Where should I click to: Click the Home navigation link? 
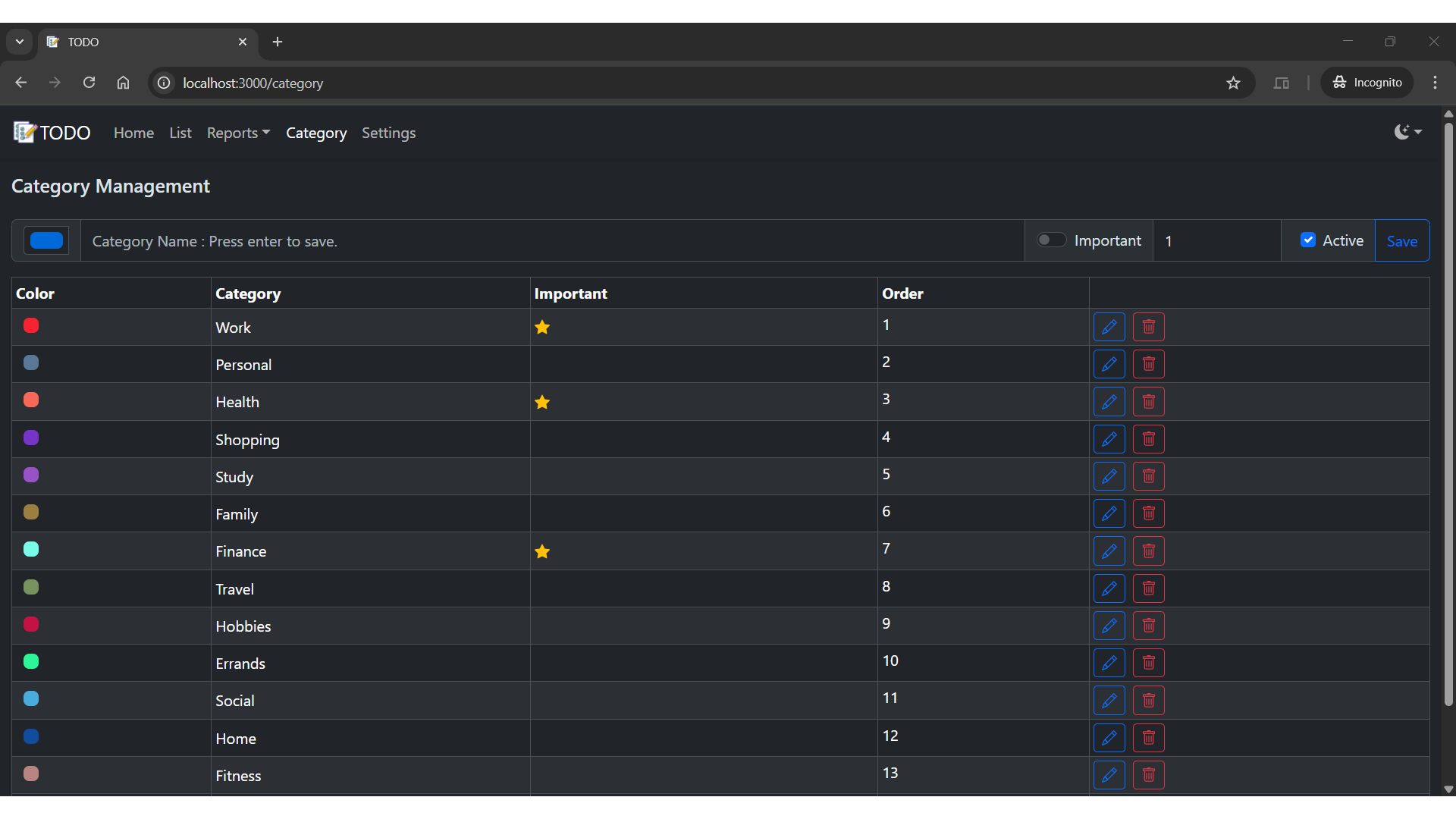(x=133, y=133)
